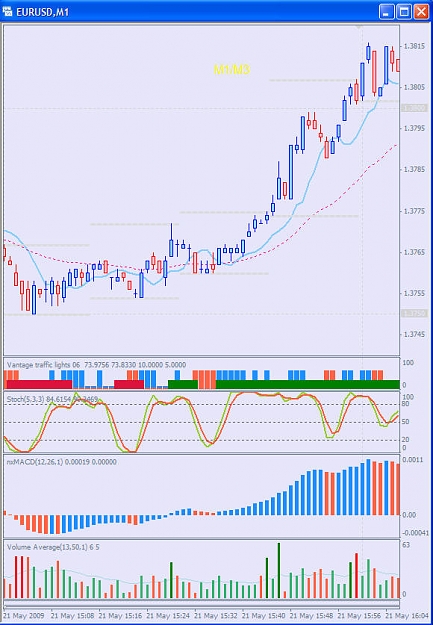Click the 20 level on Stochastic scale
433x625 pixels.
pos(405,439)
